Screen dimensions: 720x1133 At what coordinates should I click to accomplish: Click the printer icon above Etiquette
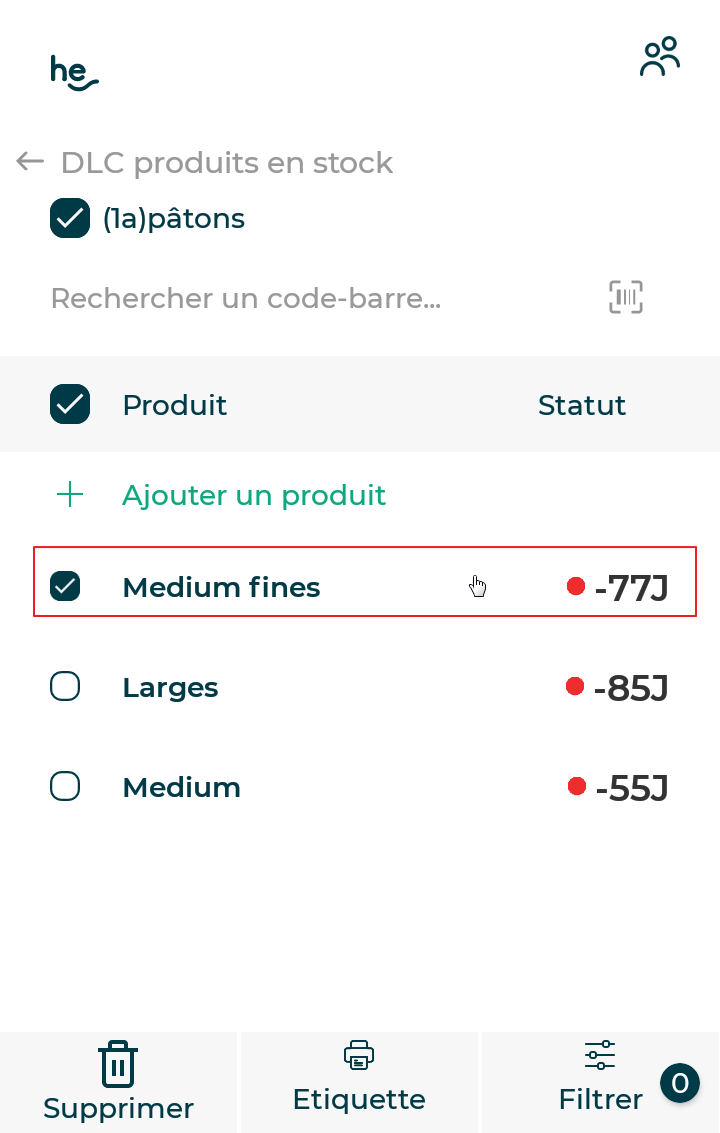click(358, 1054)
